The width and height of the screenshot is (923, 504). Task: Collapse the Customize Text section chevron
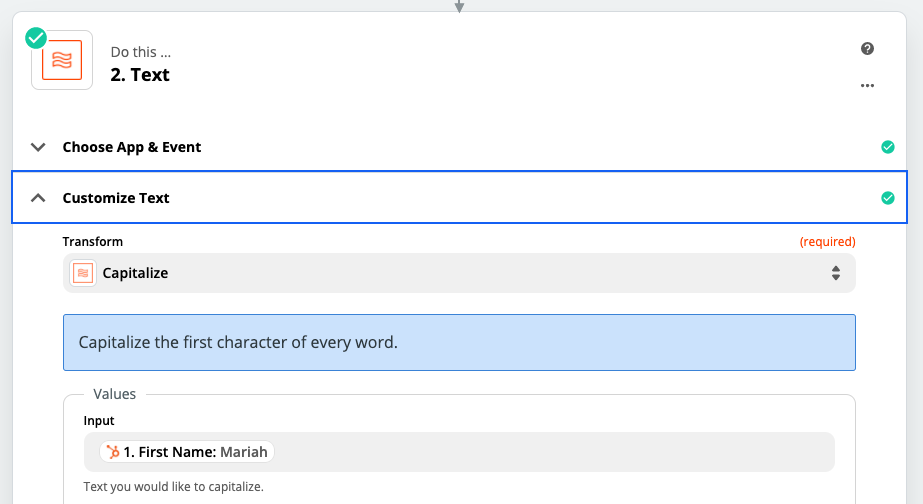tap(38, 198)
